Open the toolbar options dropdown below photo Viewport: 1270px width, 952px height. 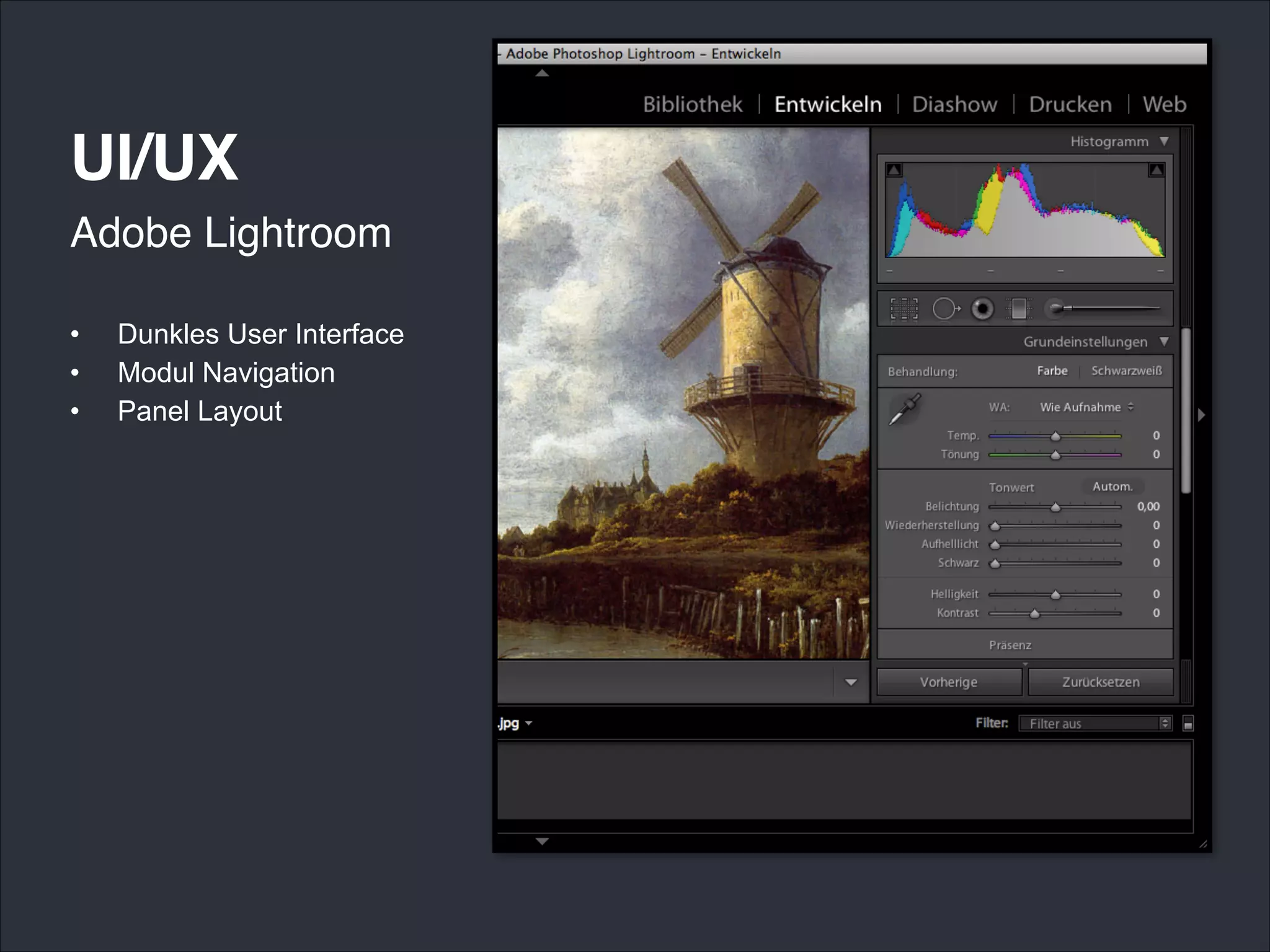tap(851, 682)
